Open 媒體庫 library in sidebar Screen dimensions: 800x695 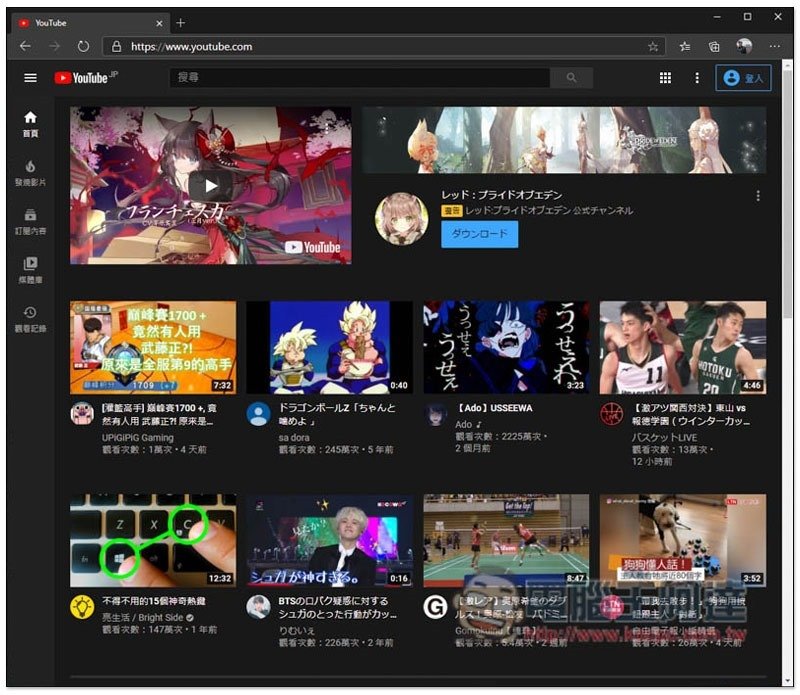[30, 269]
